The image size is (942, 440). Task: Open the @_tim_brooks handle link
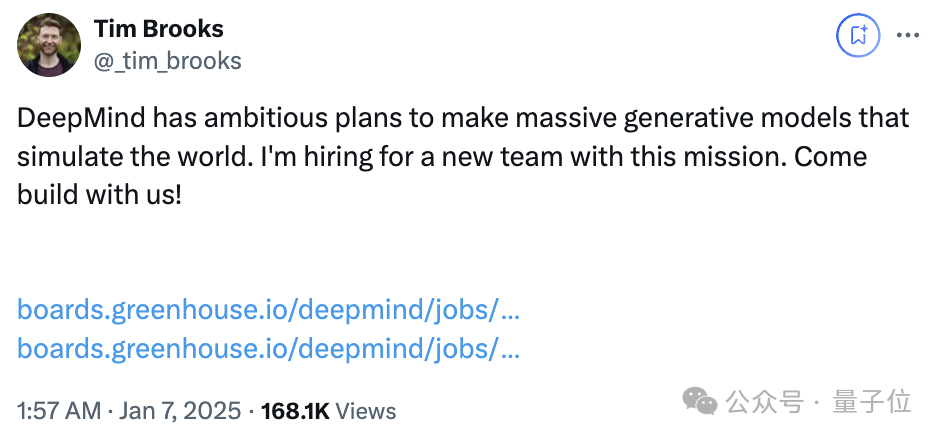(x=168, y=61)
